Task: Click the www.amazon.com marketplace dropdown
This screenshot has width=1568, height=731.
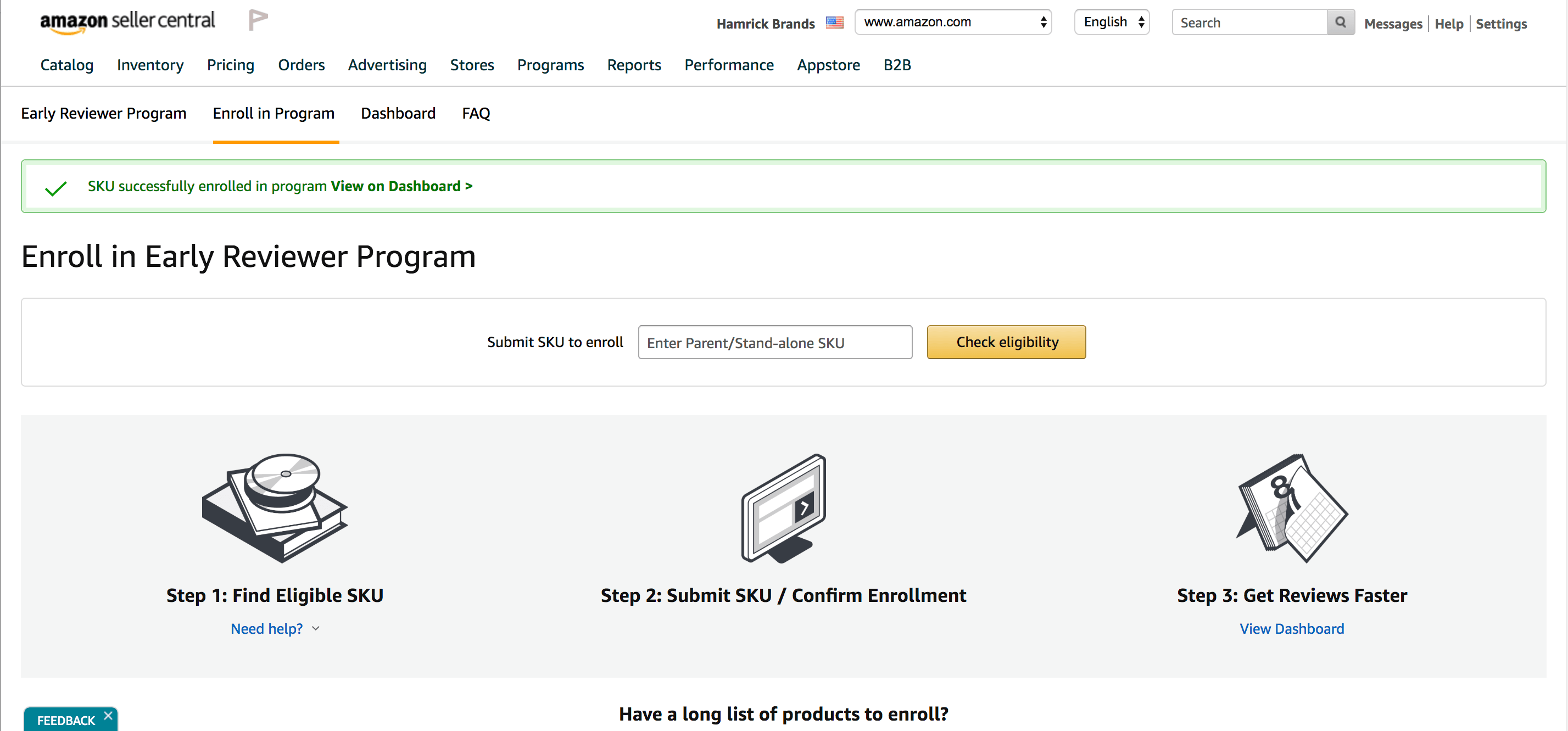Action: coord(954,22)
